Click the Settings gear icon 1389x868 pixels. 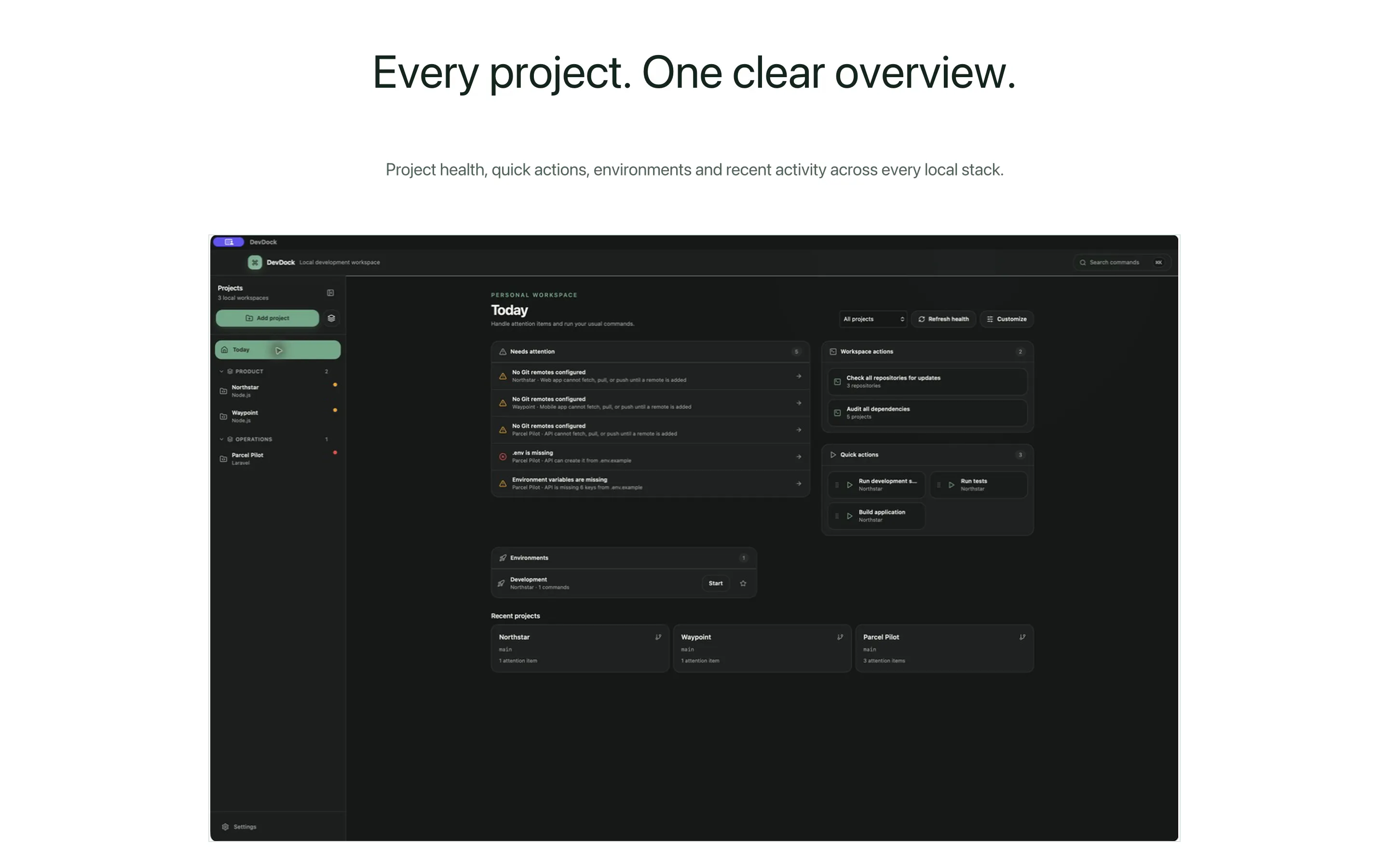[225, 827]
